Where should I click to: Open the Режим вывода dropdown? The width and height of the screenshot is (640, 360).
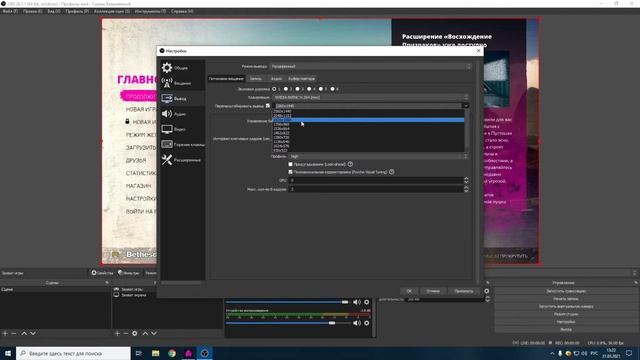(x=371, y=66)
